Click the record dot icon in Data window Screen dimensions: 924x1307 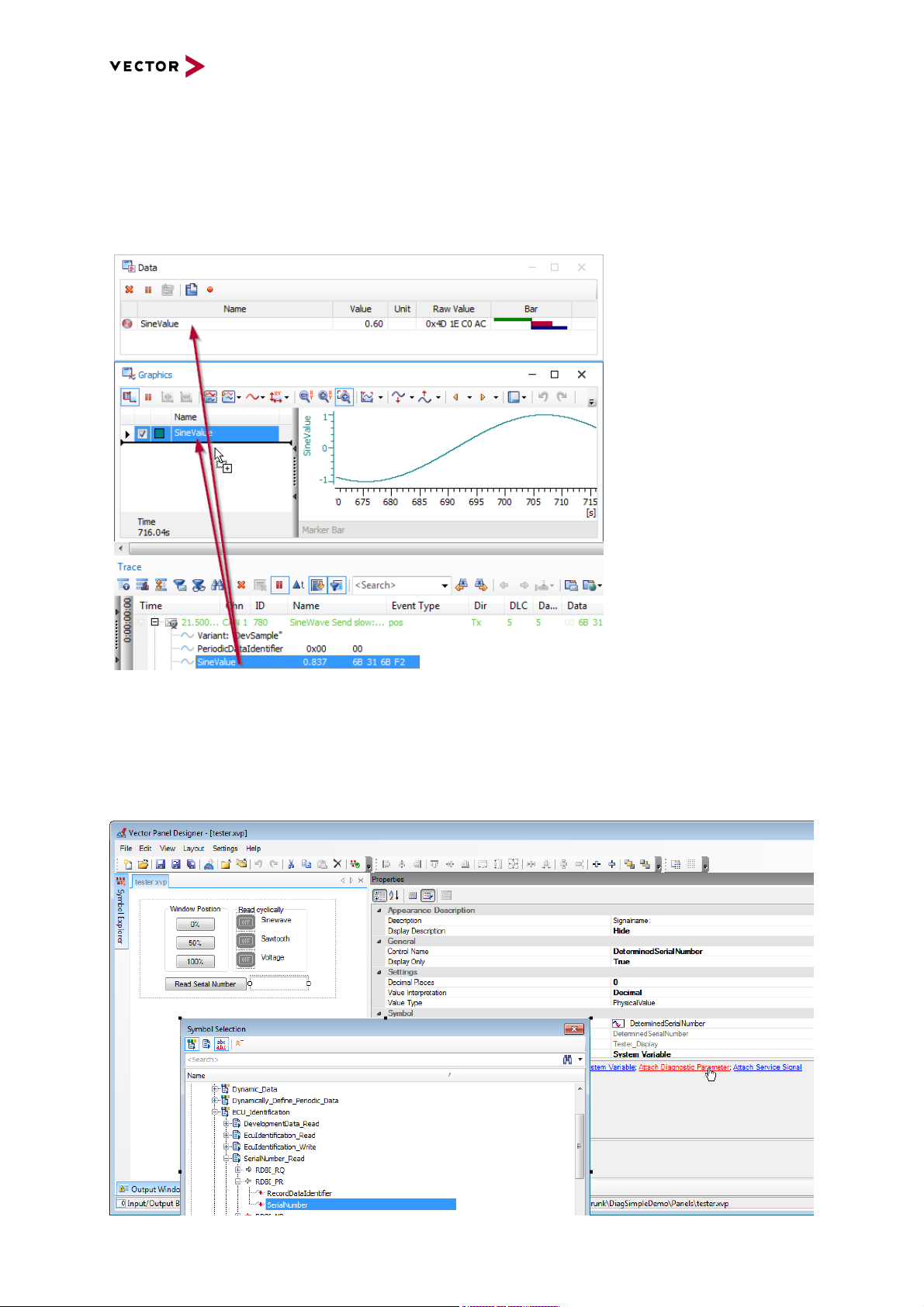click(x=209, y=289)
